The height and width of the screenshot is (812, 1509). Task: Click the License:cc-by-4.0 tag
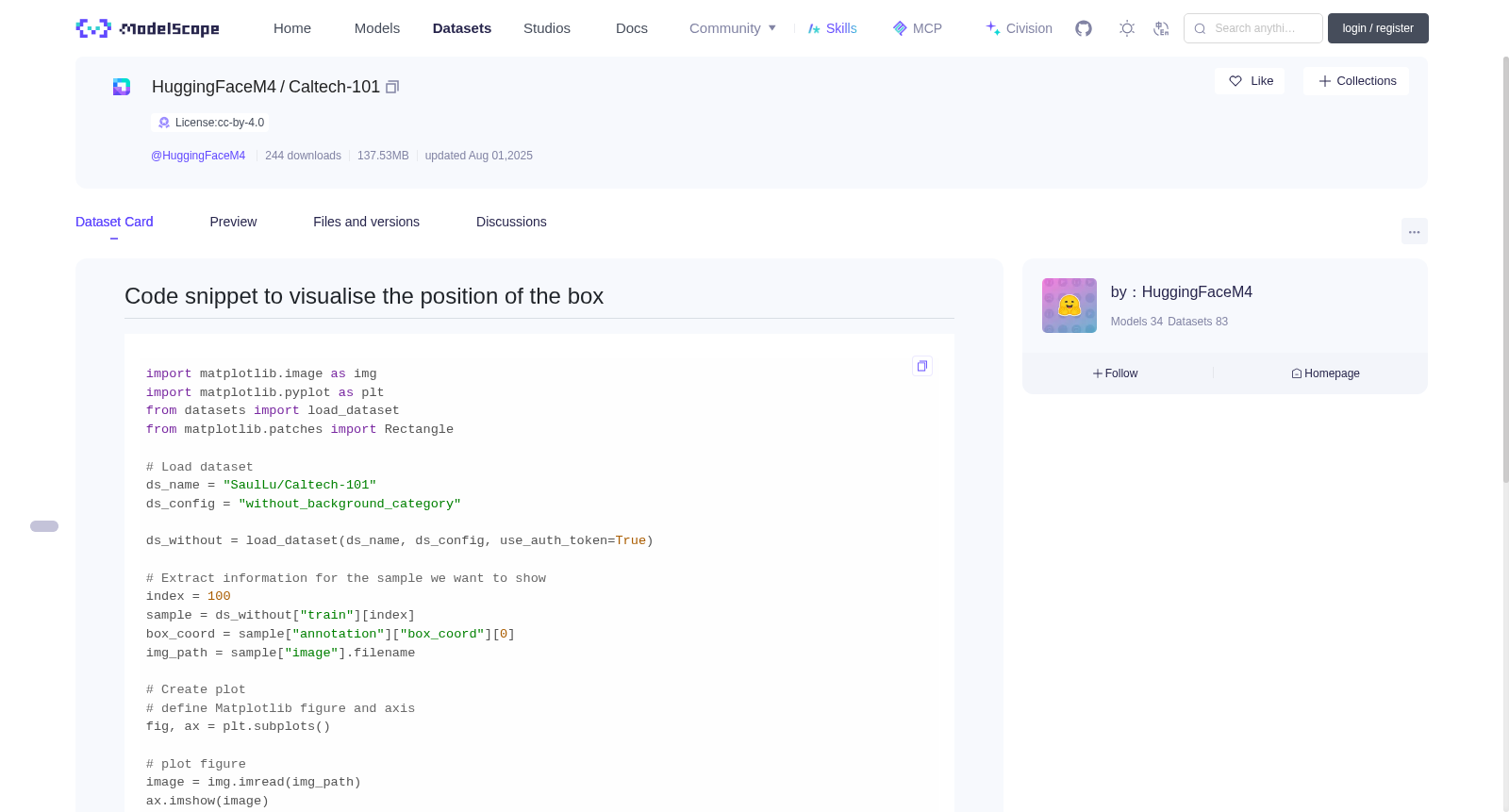tap(210, 123)
